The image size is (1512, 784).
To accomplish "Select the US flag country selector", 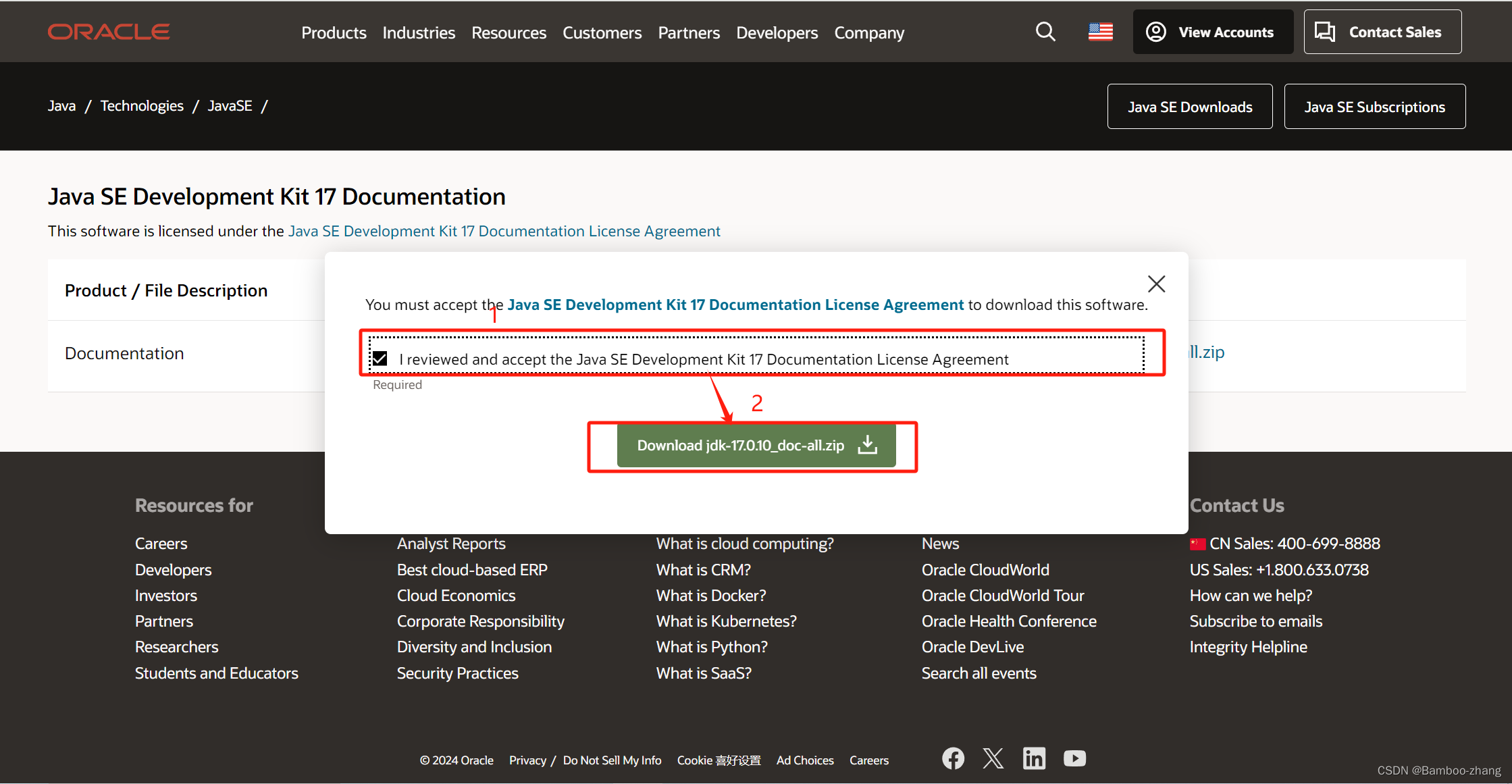I will point(1101,32).
